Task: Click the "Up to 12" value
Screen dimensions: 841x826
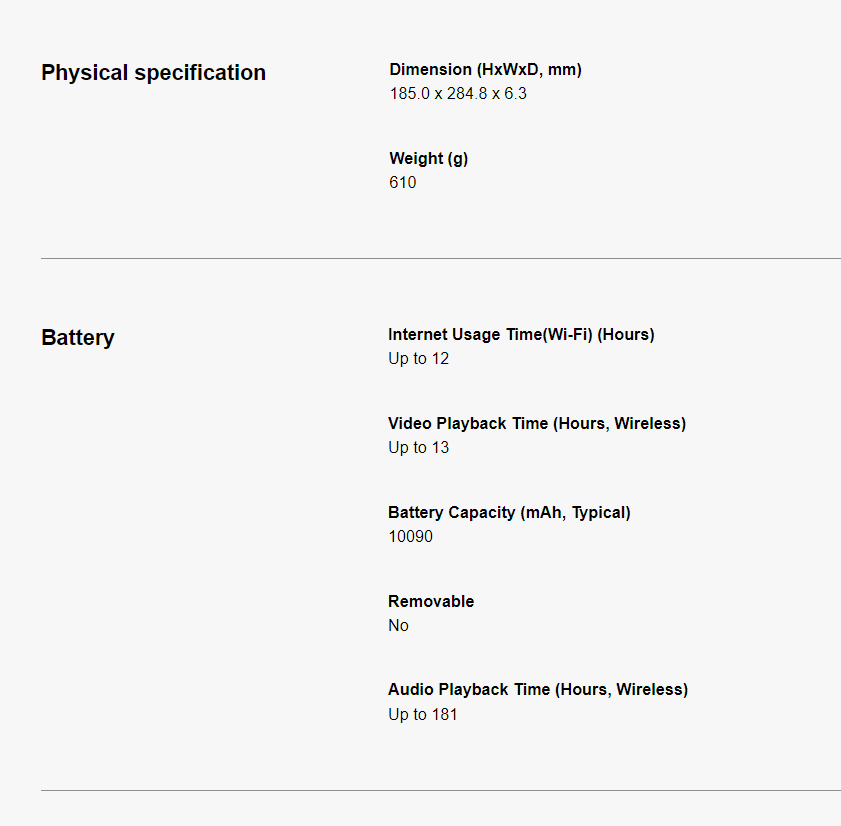Action: [418, 359]
